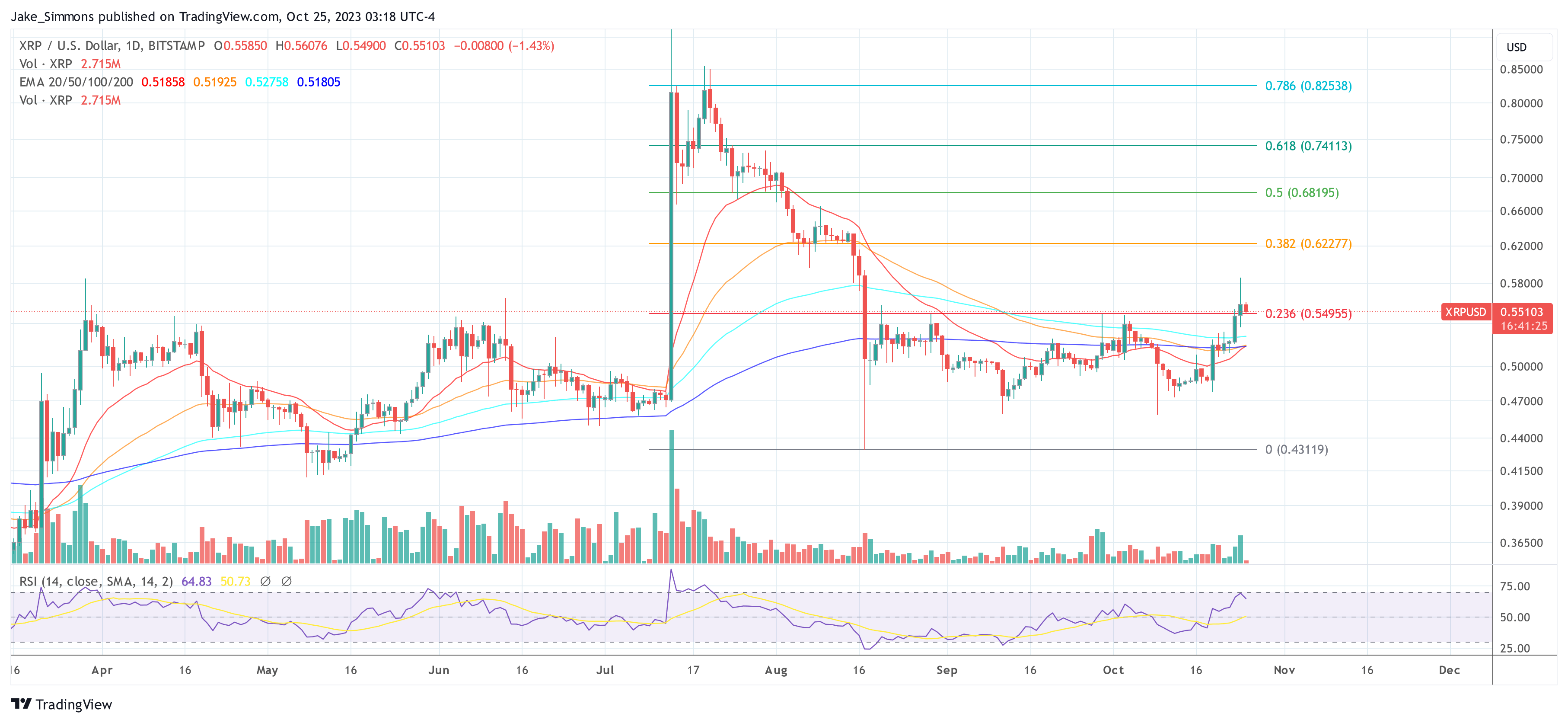Click the 0.36500 price axis label
Screen dimensions: 1568x723
pos(1521,543)
